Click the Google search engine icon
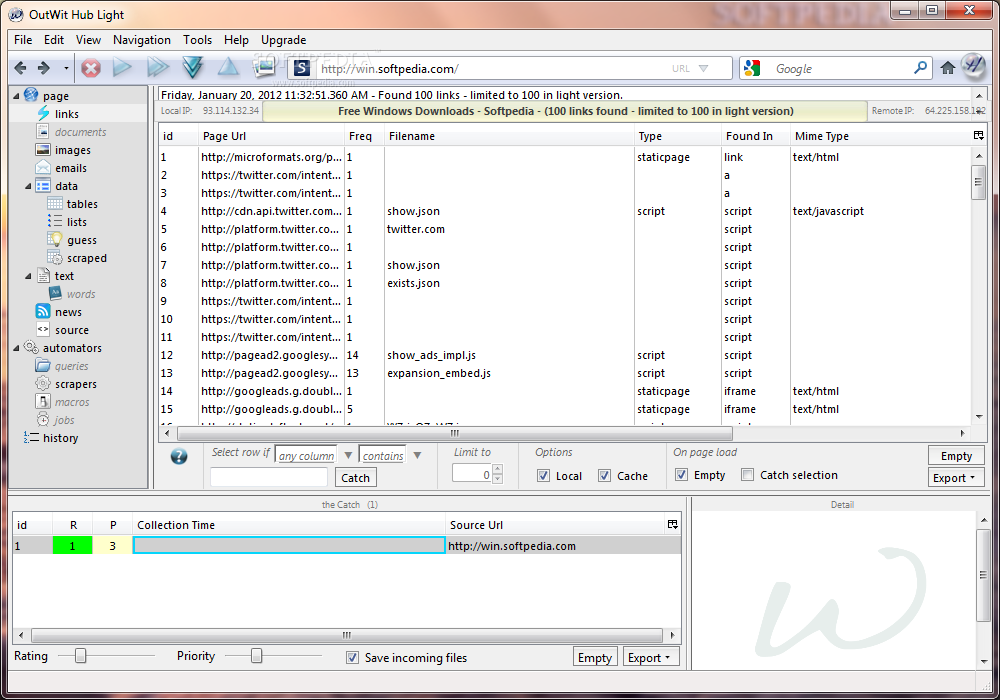Screen dimensions: 1000x700 point(753,68)
